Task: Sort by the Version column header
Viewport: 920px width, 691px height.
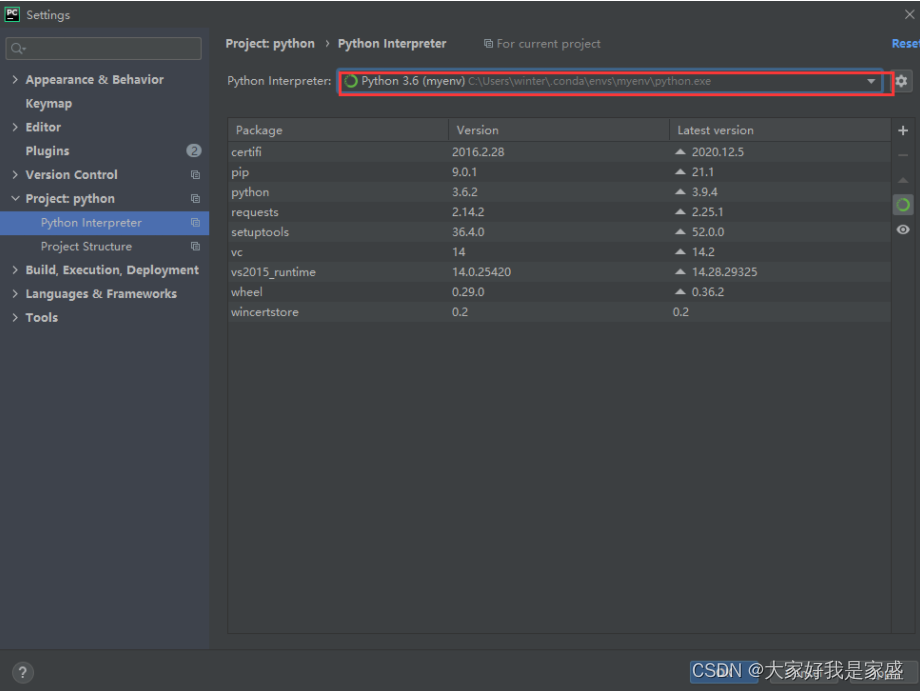Action: coord(559,130)
